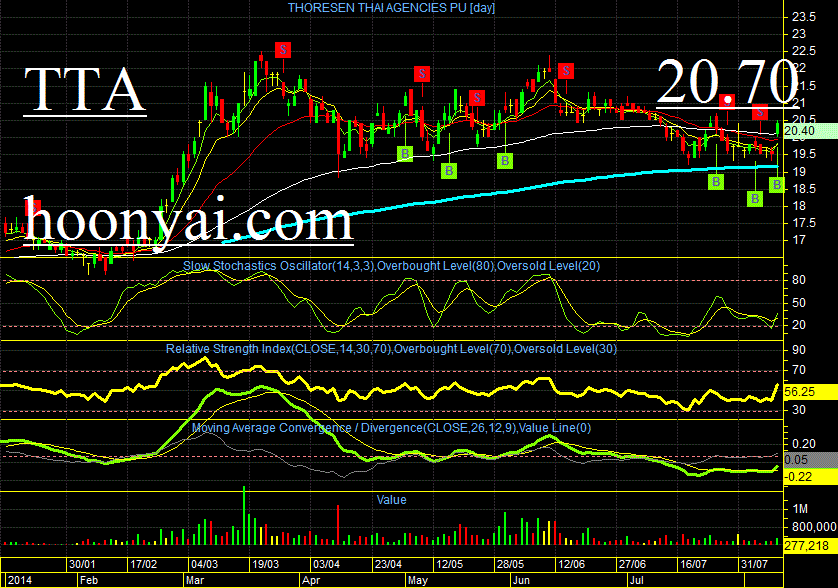The image size is (838, 588).
Task: Click the Feb month label
Action: (x=89, y=580)
